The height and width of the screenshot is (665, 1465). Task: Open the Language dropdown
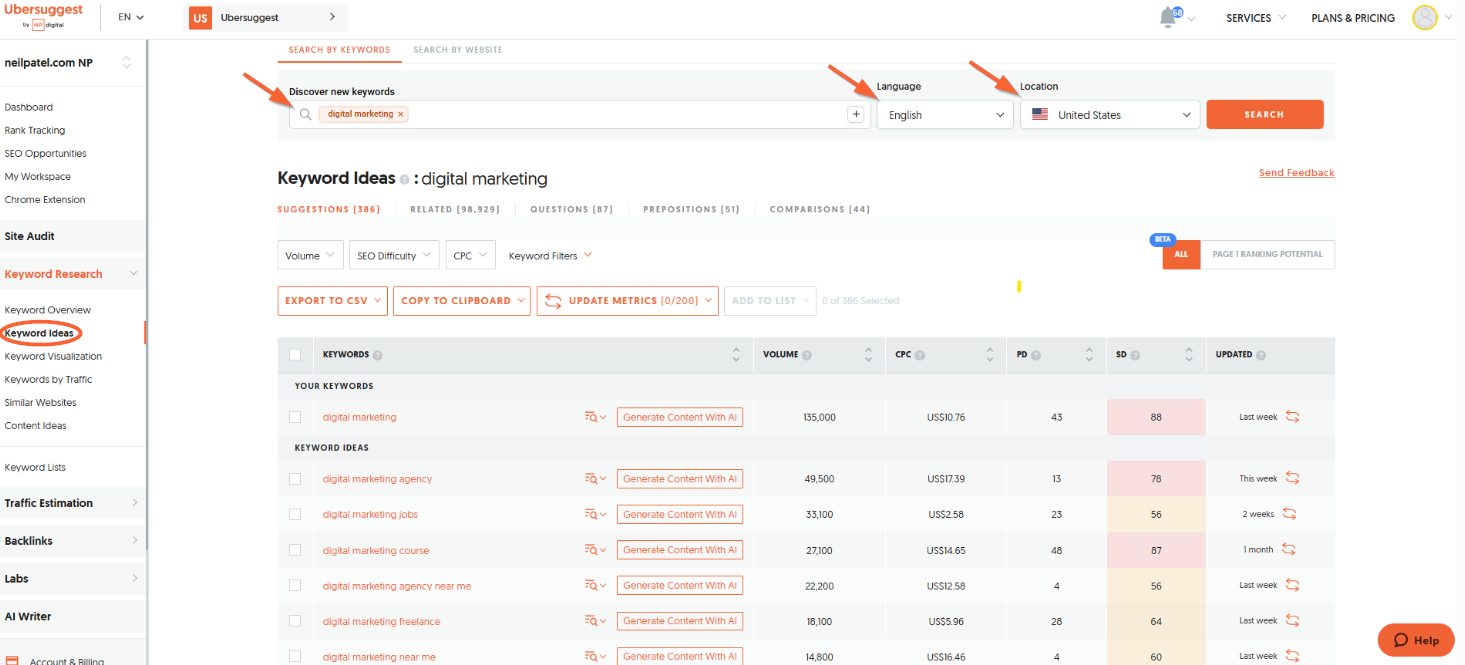pyautogui.click(x=945, y=115)
